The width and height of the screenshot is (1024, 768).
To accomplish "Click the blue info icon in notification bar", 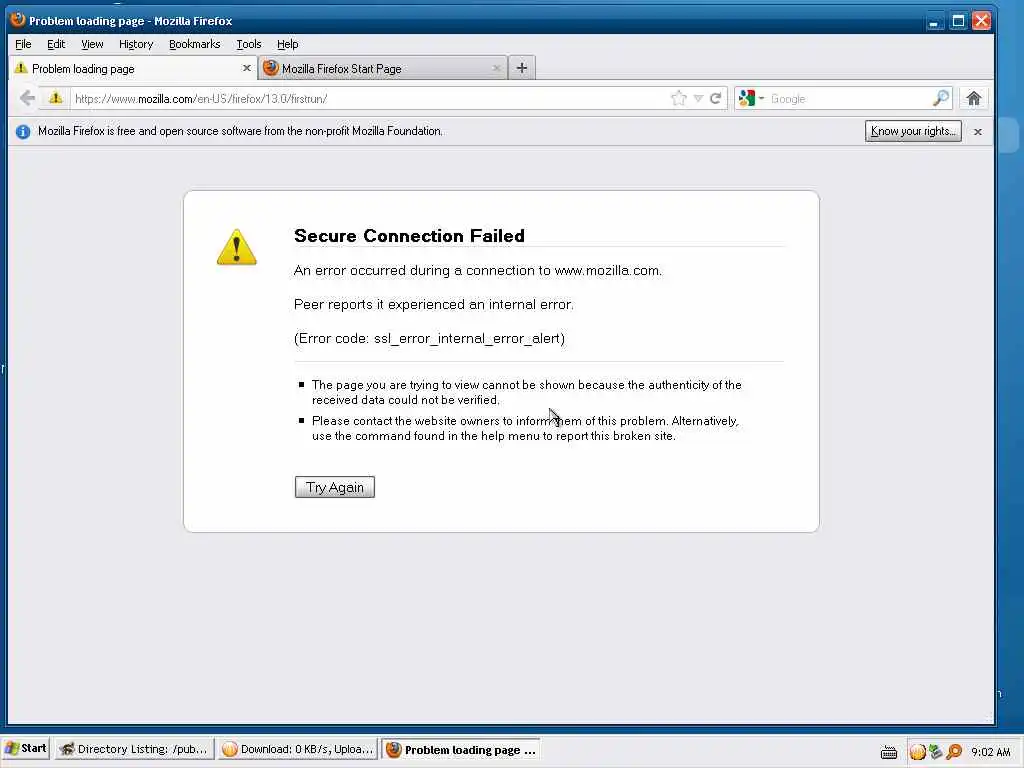I will [x=23, y=132].
